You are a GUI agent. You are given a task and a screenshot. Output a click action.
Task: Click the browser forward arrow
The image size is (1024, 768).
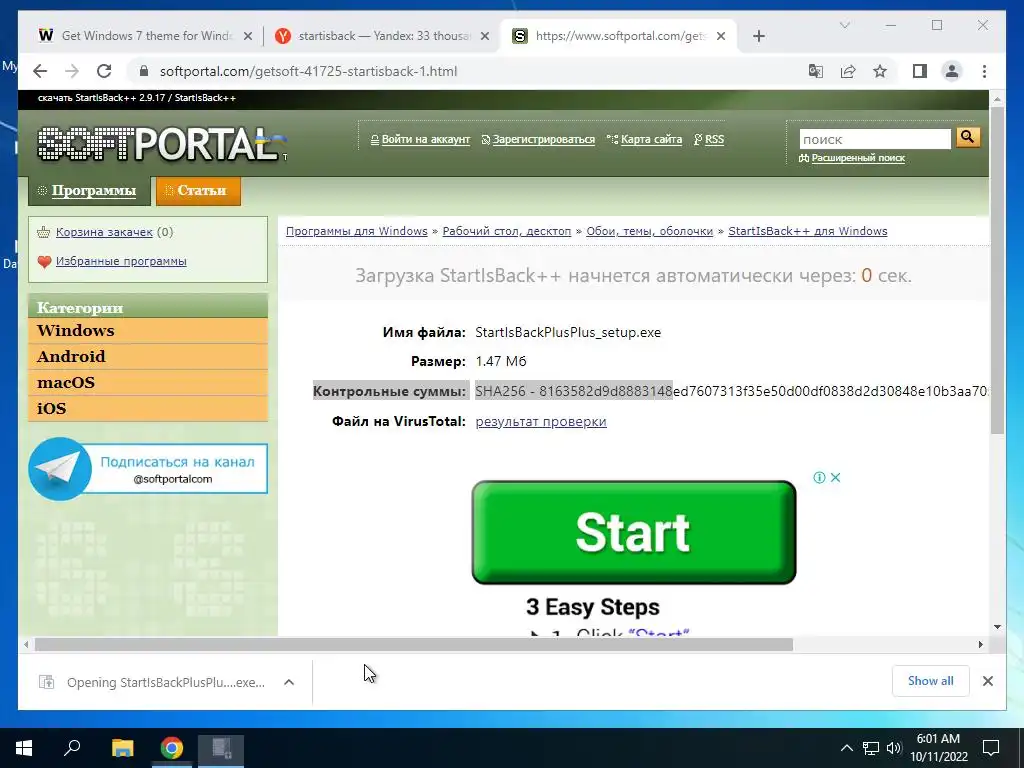tap(72, 71)
